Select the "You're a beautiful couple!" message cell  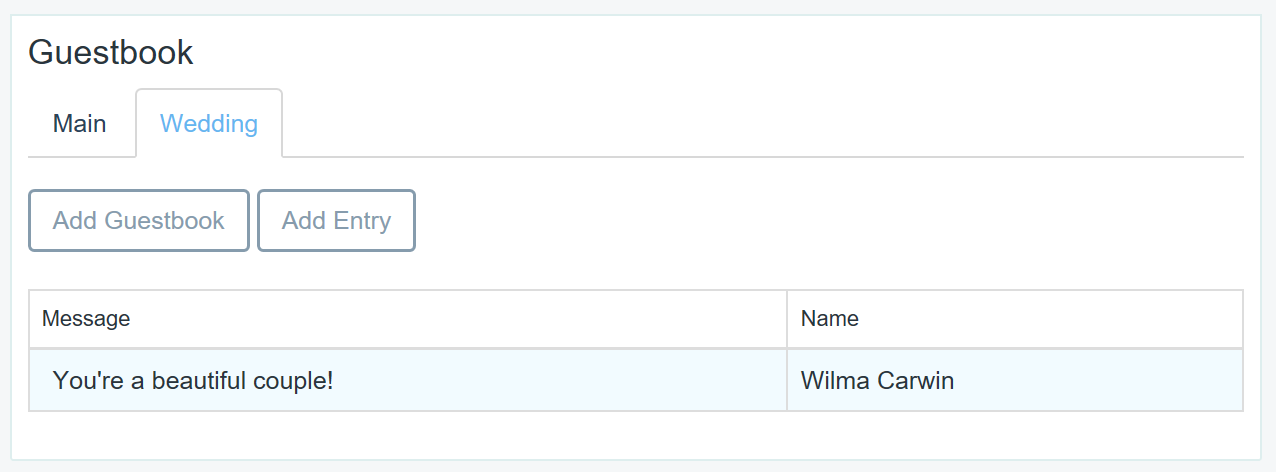(x=408, y=380)
